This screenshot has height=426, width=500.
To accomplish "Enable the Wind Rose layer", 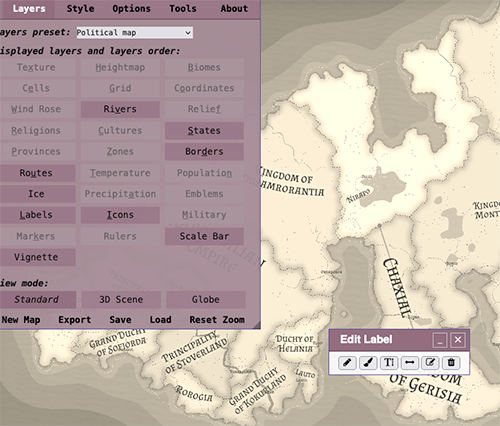I will pyautogui.click(x=36, y=109).
